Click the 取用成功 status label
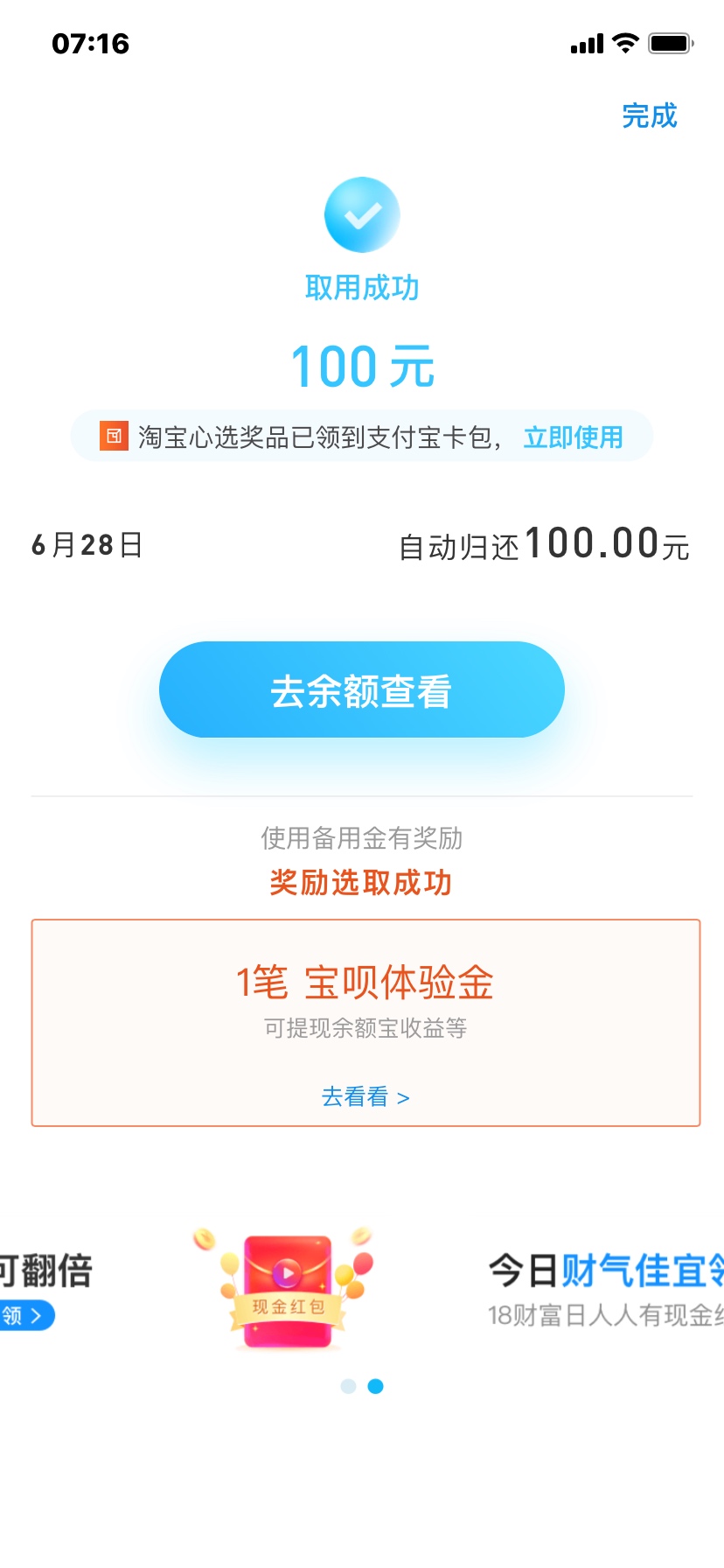724x1568 pixels. pos(362,287)
